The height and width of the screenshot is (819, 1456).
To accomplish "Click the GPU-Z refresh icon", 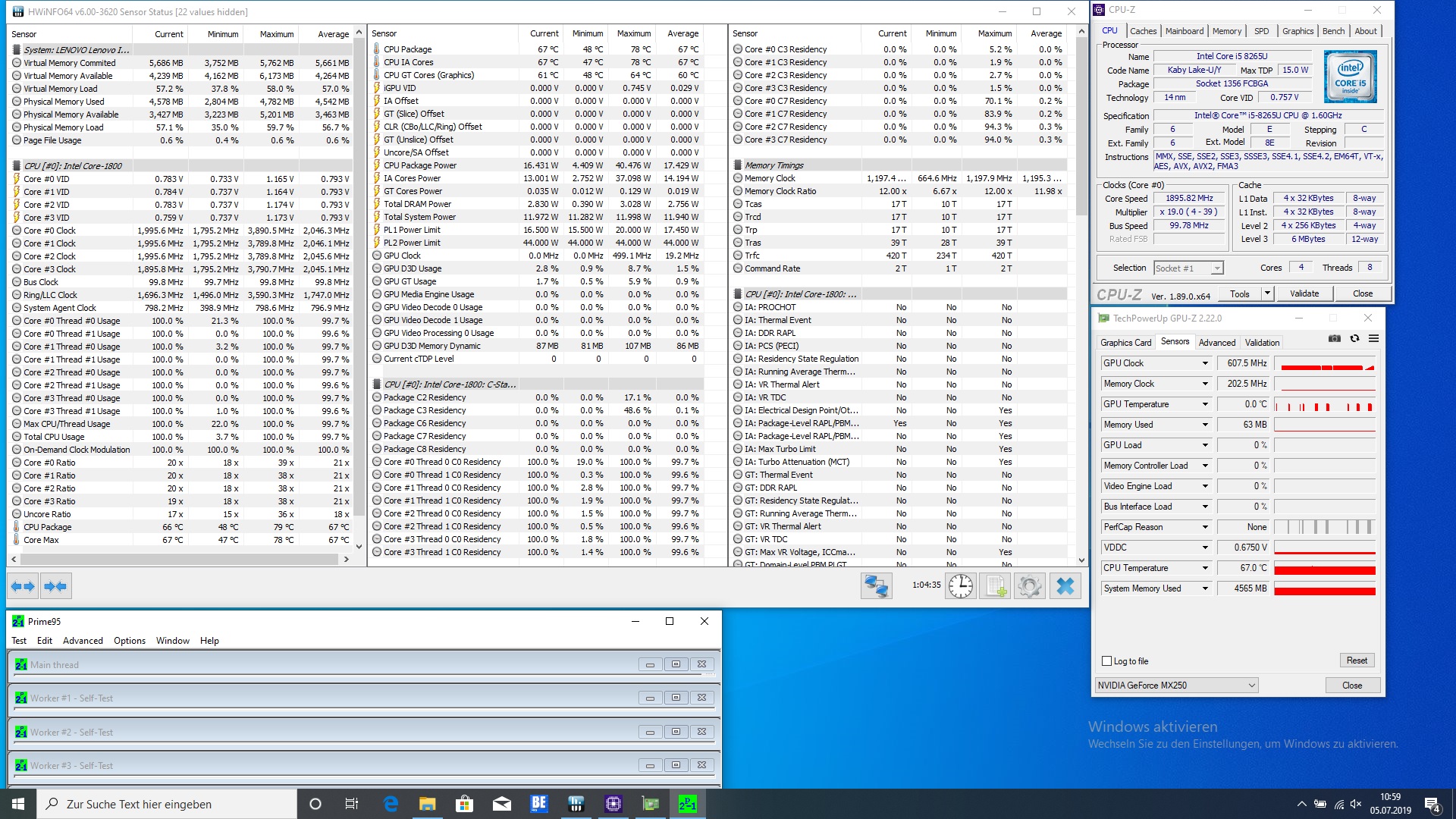I will point(1354,338).
